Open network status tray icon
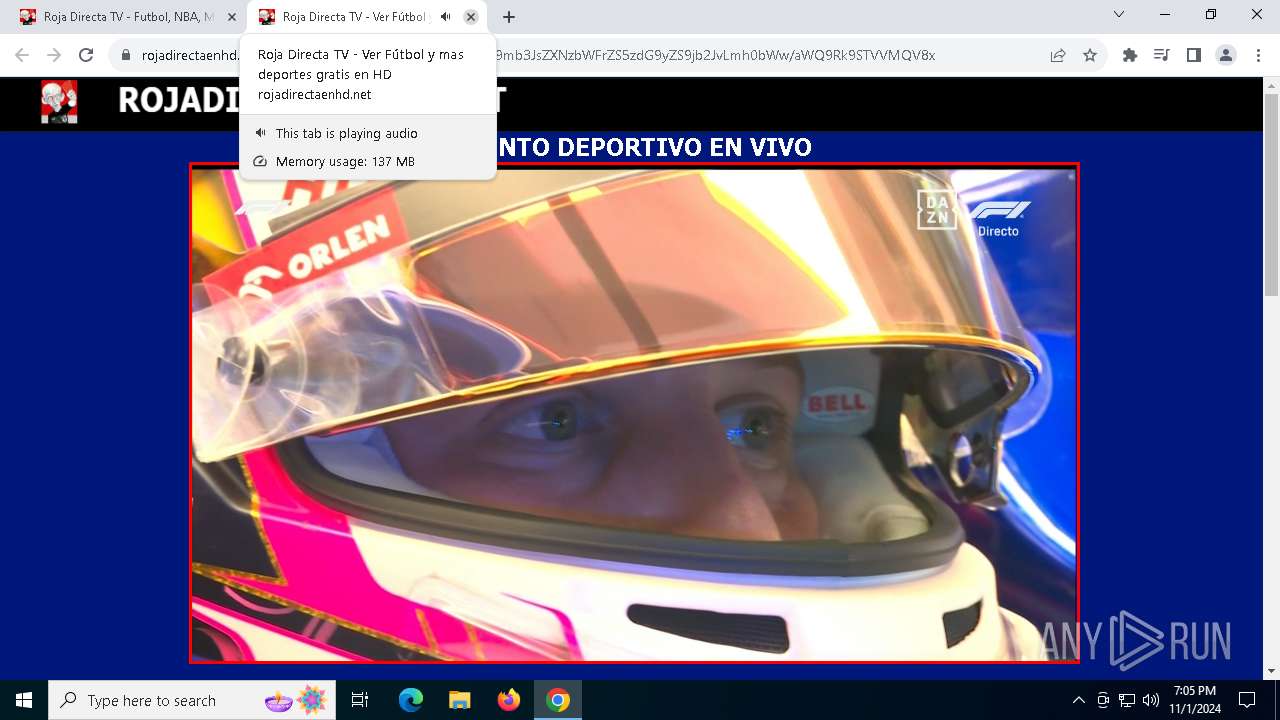 point(1127,700)
